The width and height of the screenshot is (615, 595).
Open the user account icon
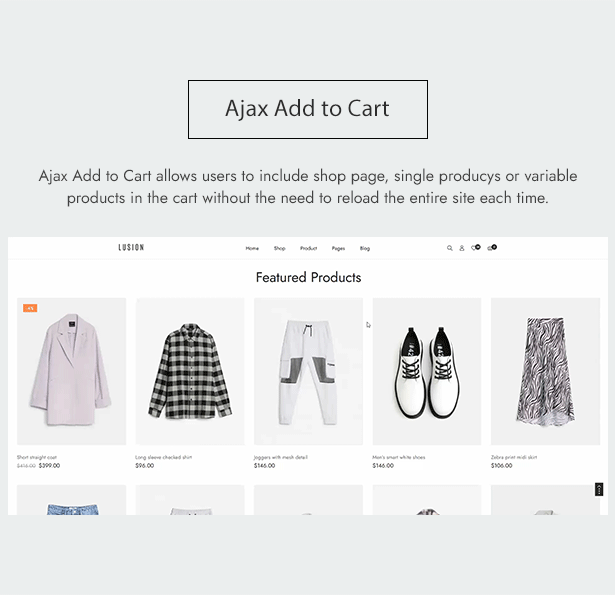pos(462,248)
